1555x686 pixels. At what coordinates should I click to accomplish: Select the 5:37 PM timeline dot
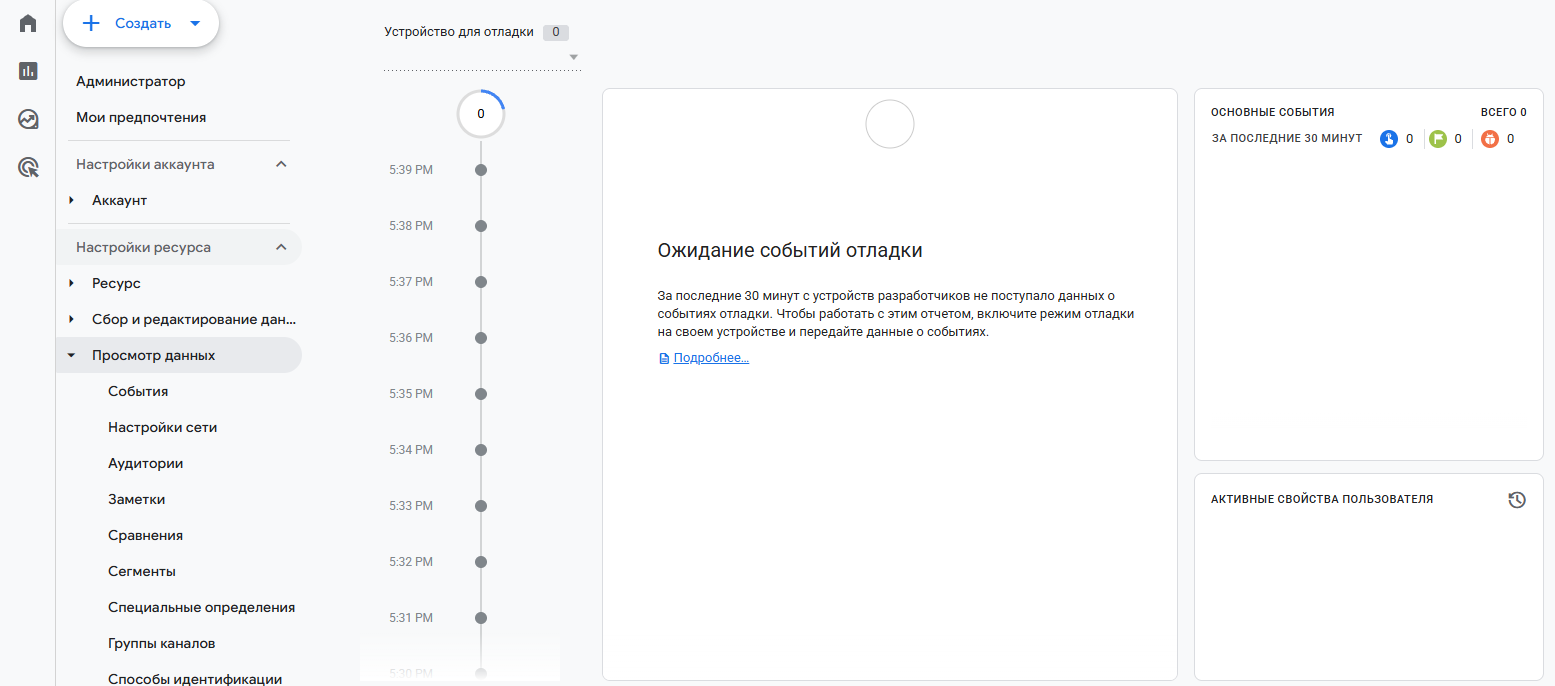[481, 282]
